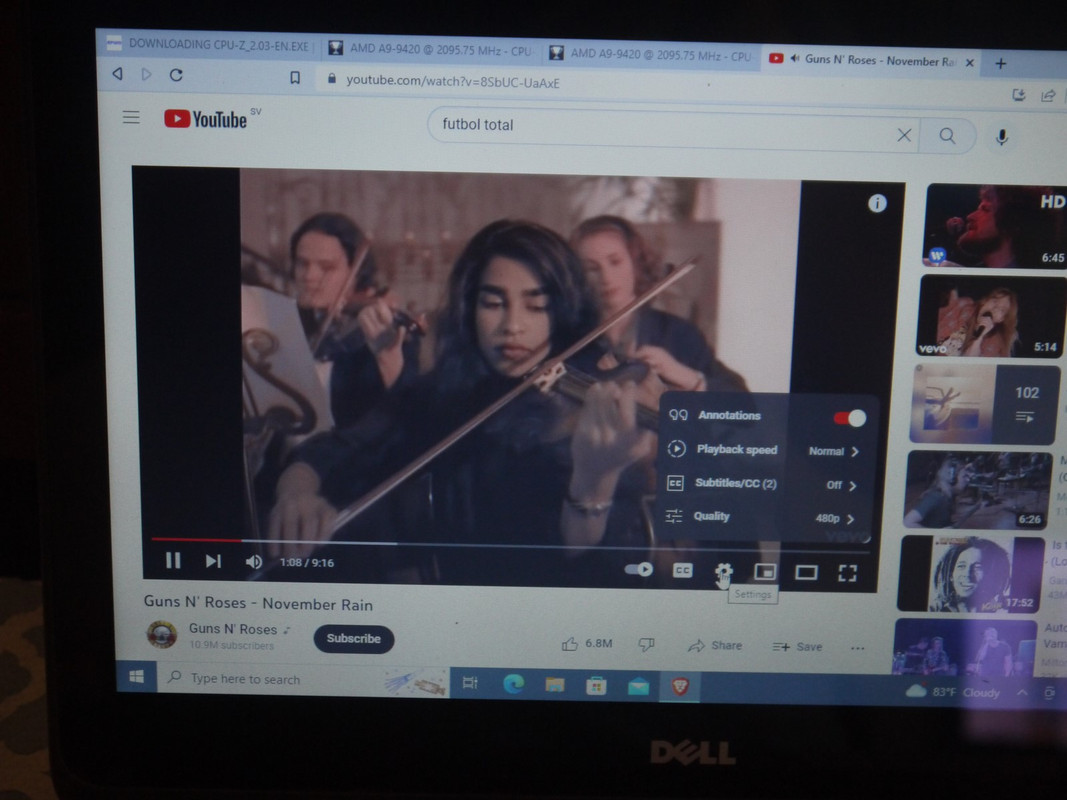Open the Guns N' Roses channel name
The height and width of the screenshot is (800, 1067).
(233, 629)
